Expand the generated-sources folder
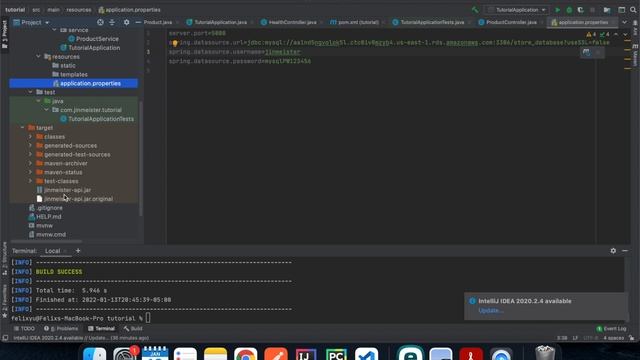Viewport: 640px width, 360px height. click(30, 145)
